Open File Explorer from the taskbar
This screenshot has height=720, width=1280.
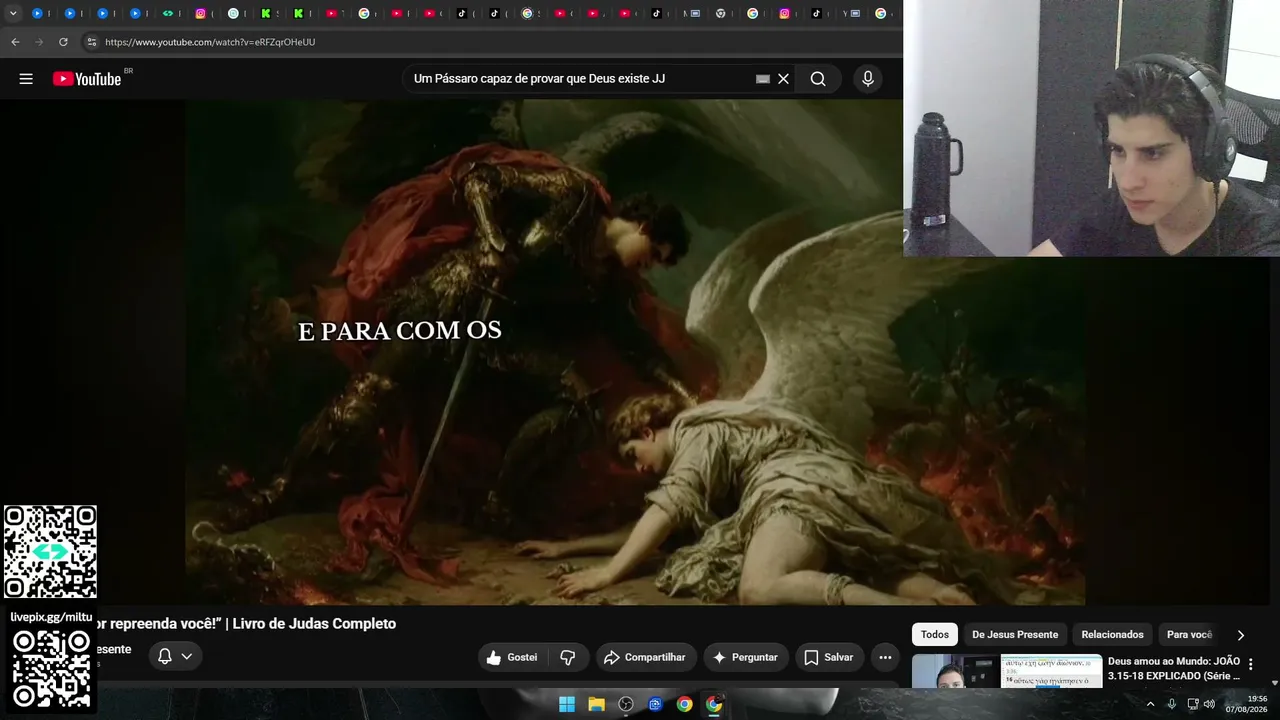click(596, 704)
